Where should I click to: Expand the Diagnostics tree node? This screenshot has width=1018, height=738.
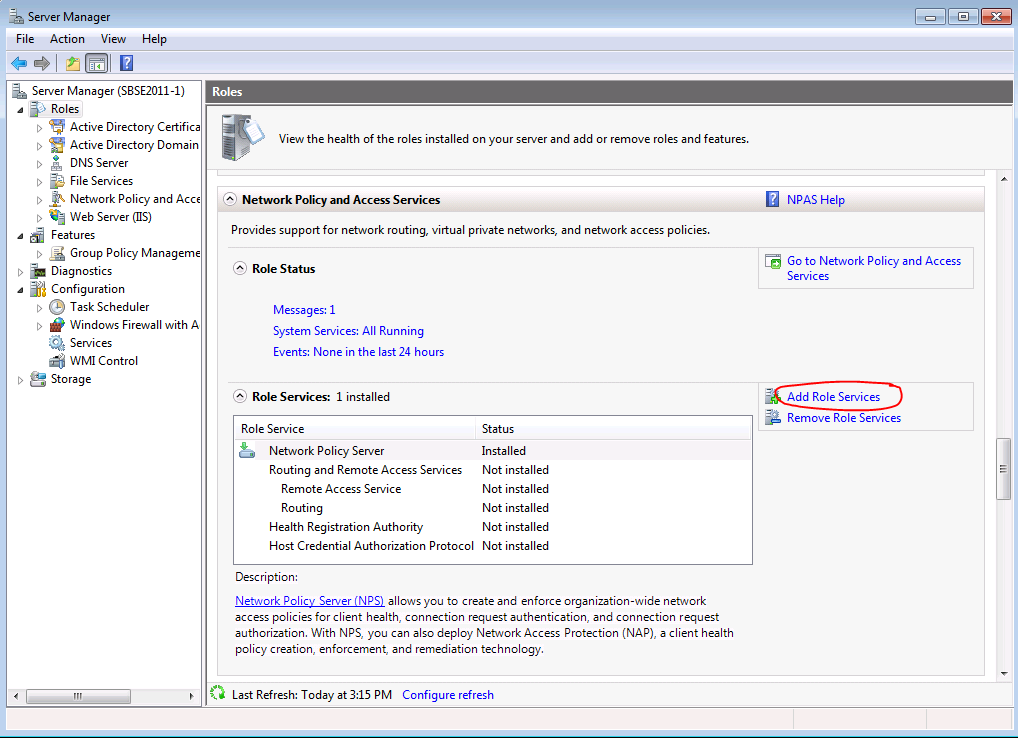(x=21, y=272)
